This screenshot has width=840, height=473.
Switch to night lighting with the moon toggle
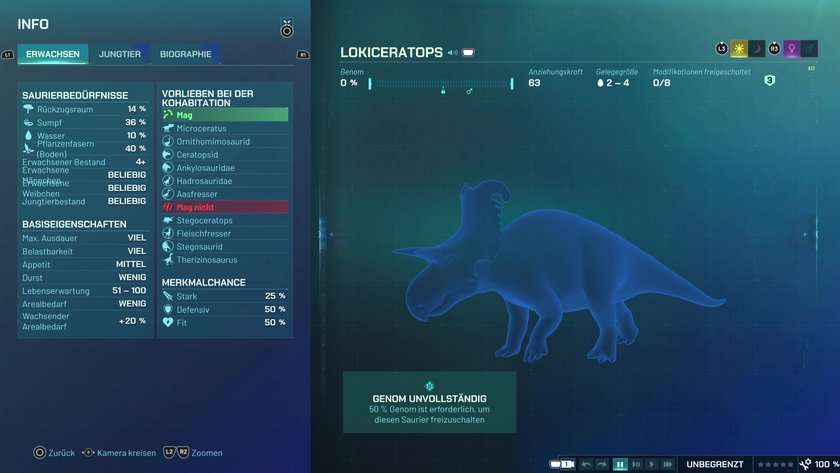click(x=756, y=49)
